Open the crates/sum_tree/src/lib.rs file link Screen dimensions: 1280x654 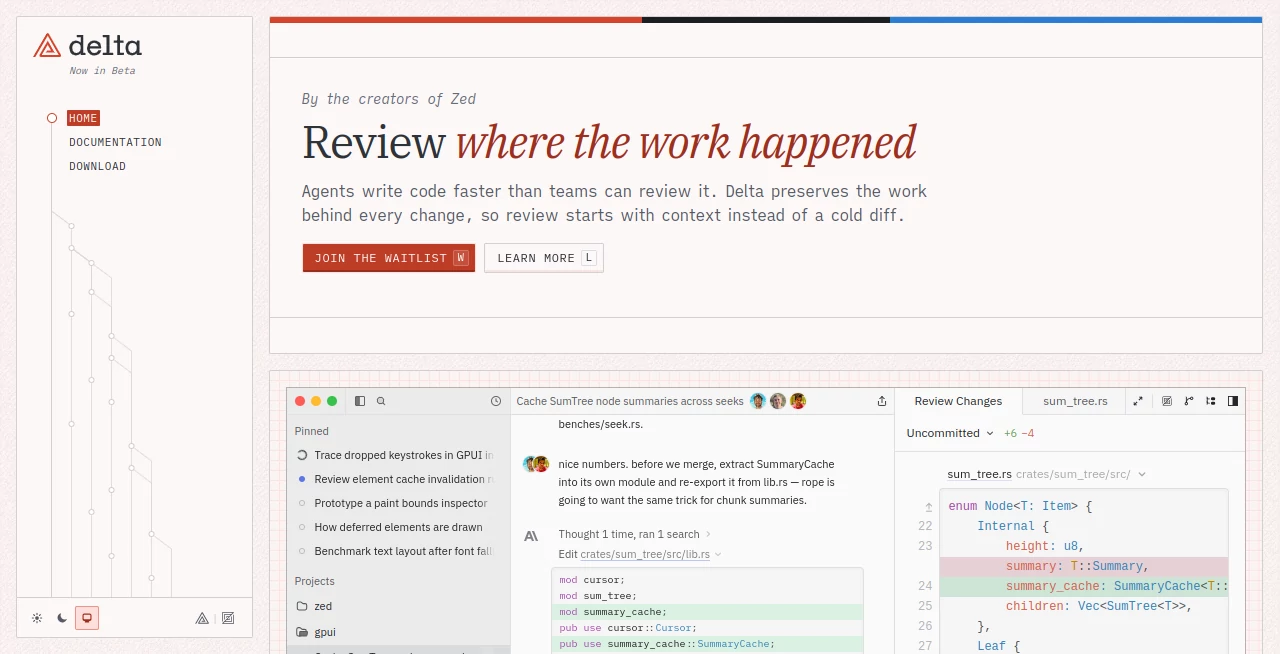point(645,554)
